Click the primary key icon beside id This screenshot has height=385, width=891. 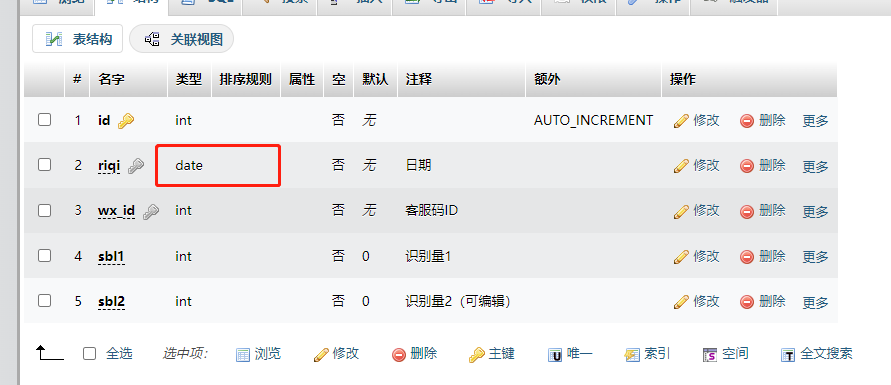click(x=126, y=121)
